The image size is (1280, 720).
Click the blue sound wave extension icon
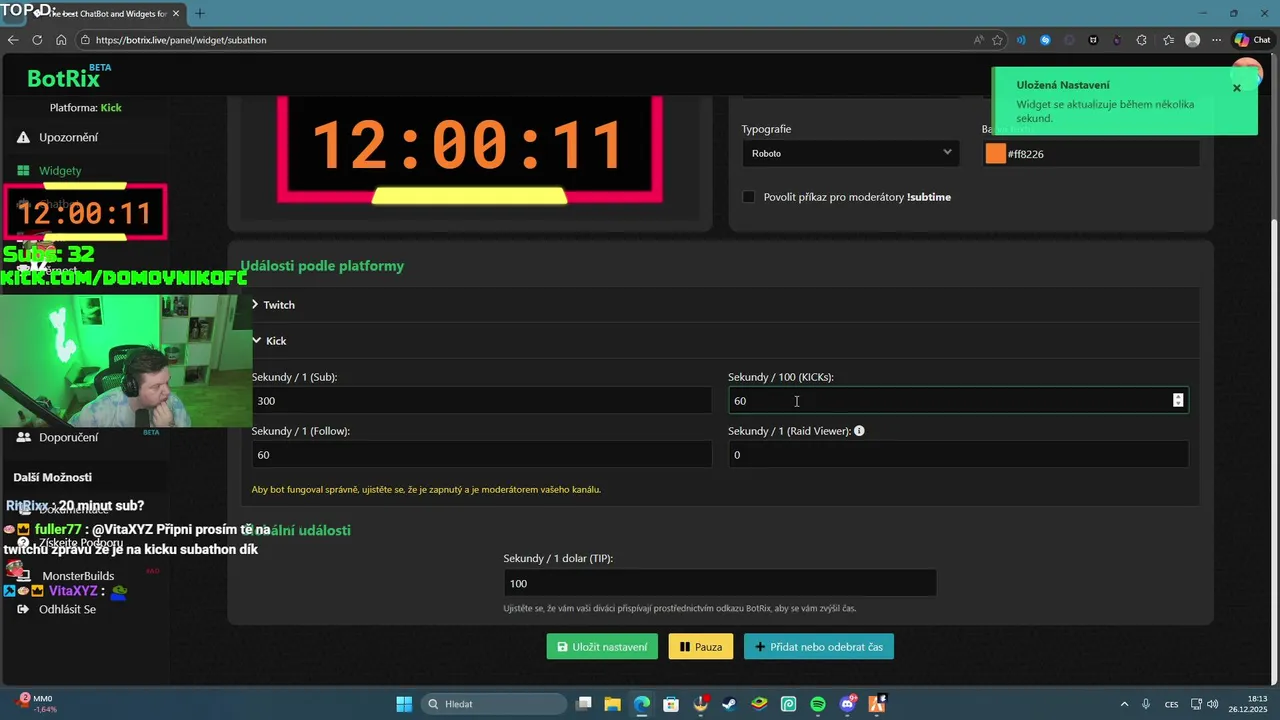(x=1021, y=40)
